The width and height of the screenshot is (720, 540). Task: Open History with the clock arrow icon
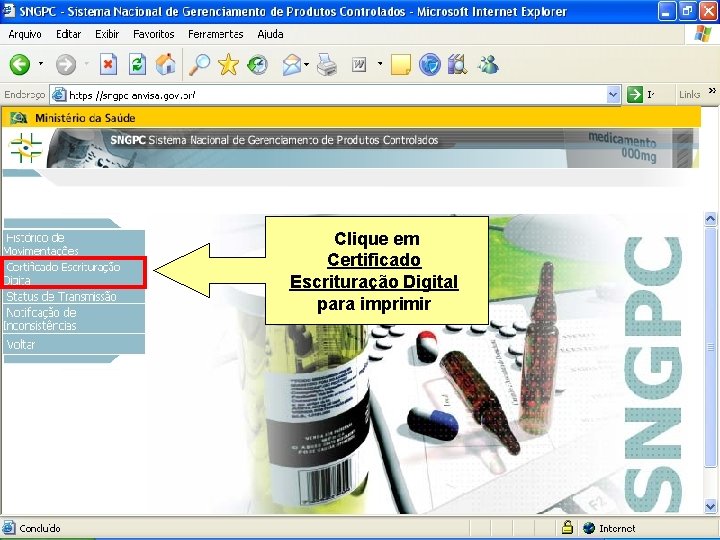coord(258,65)
